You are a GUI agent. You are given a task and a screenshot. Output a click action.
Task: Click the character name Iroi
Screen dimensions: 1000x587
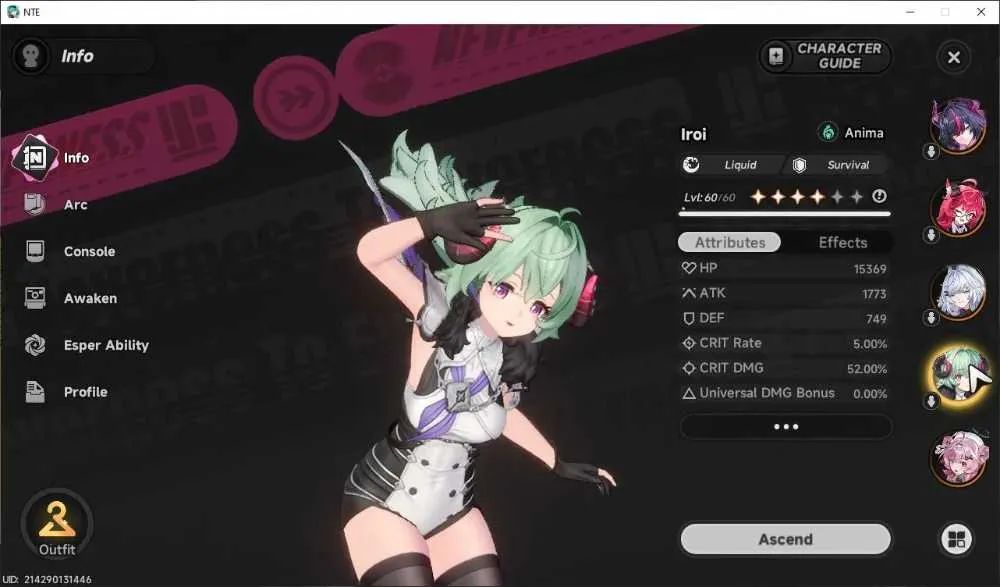point(693,134)
